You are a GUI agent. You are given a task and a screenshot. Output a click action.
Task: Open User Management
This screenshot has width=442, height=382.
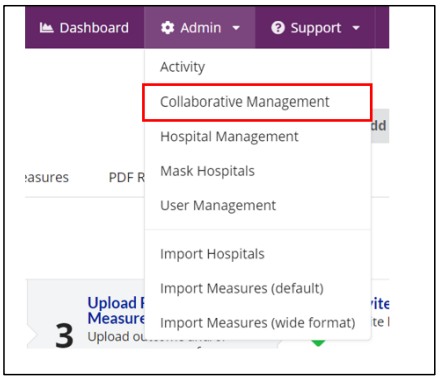(x=218, y=206)
